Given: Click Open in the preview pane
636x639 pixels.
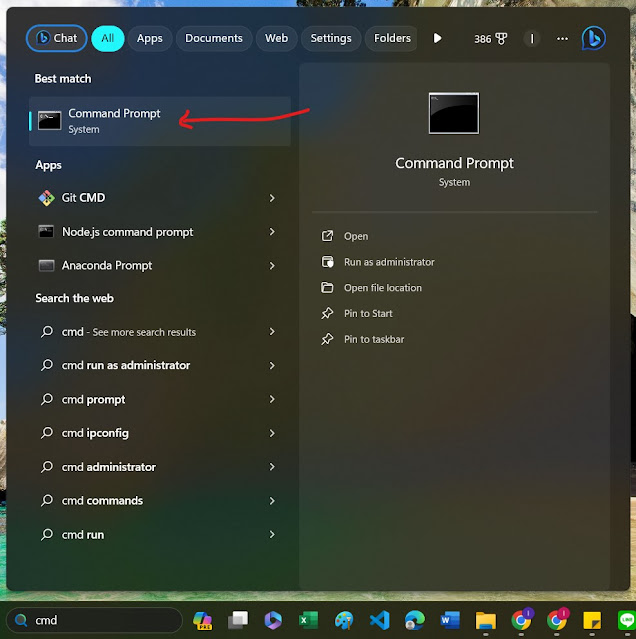Looking at the screenshot, I should coord(356,236).
